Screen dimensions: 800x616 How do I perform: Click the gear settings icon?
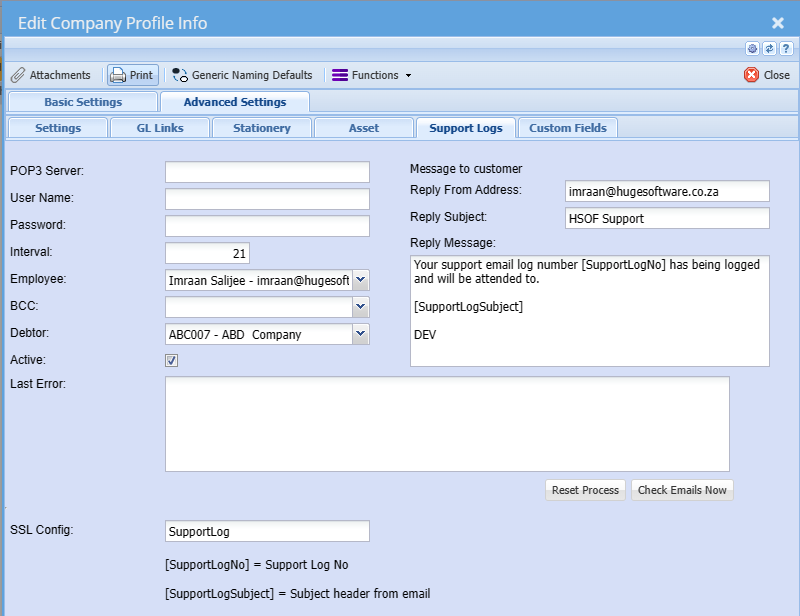753,48
